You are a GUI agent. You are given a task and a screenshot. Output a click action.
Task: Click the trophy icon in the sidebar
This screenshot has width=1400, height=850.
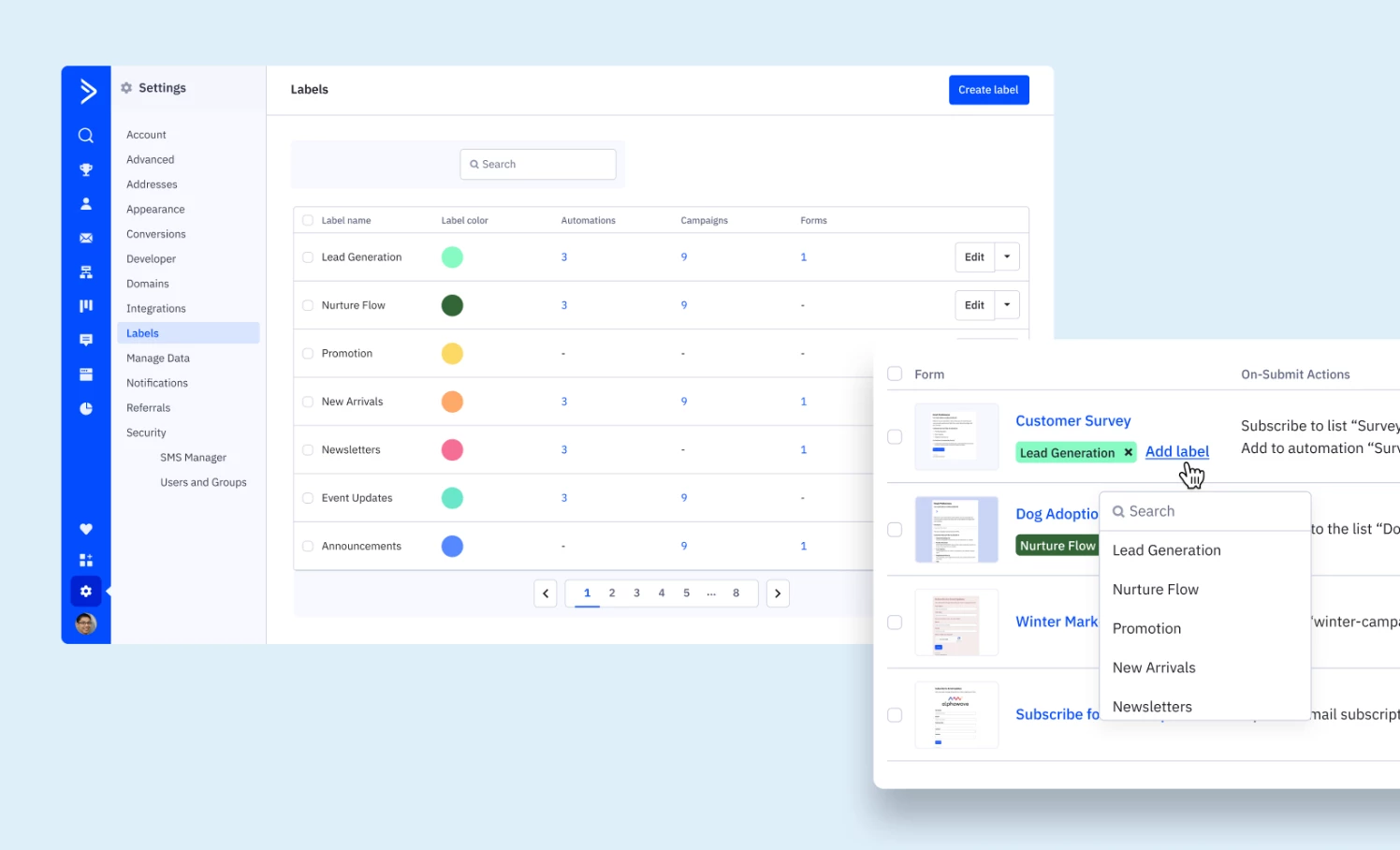pos(86,169)
